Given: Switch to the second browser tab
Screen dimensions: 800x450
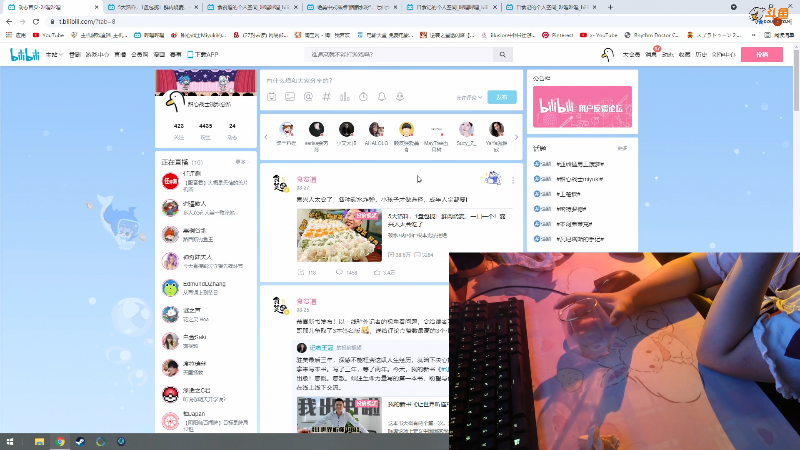Looking at the screenshot, I should coord(151,7).
